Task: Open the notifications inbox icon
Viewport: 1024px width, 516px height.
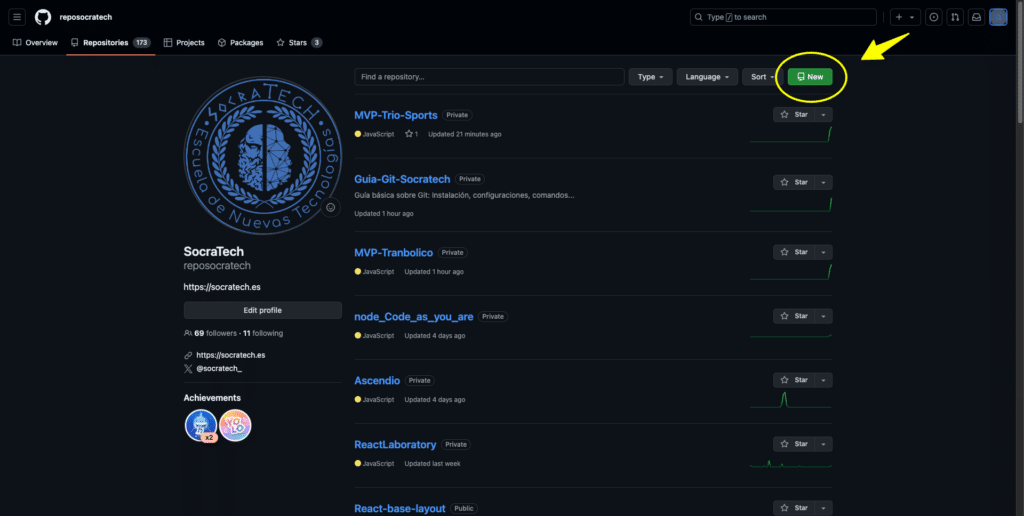Action: 976,18
